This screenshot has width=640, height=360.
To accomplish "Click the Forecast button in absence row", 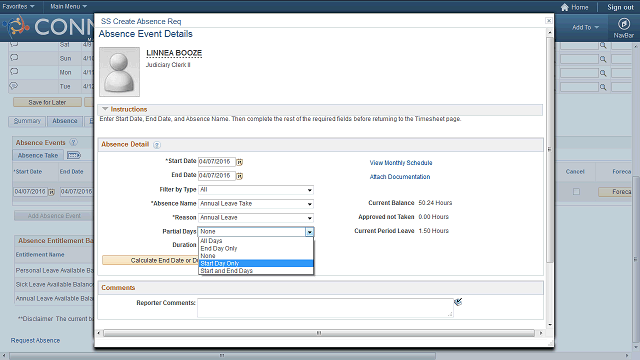I will (x=615, y=191).
